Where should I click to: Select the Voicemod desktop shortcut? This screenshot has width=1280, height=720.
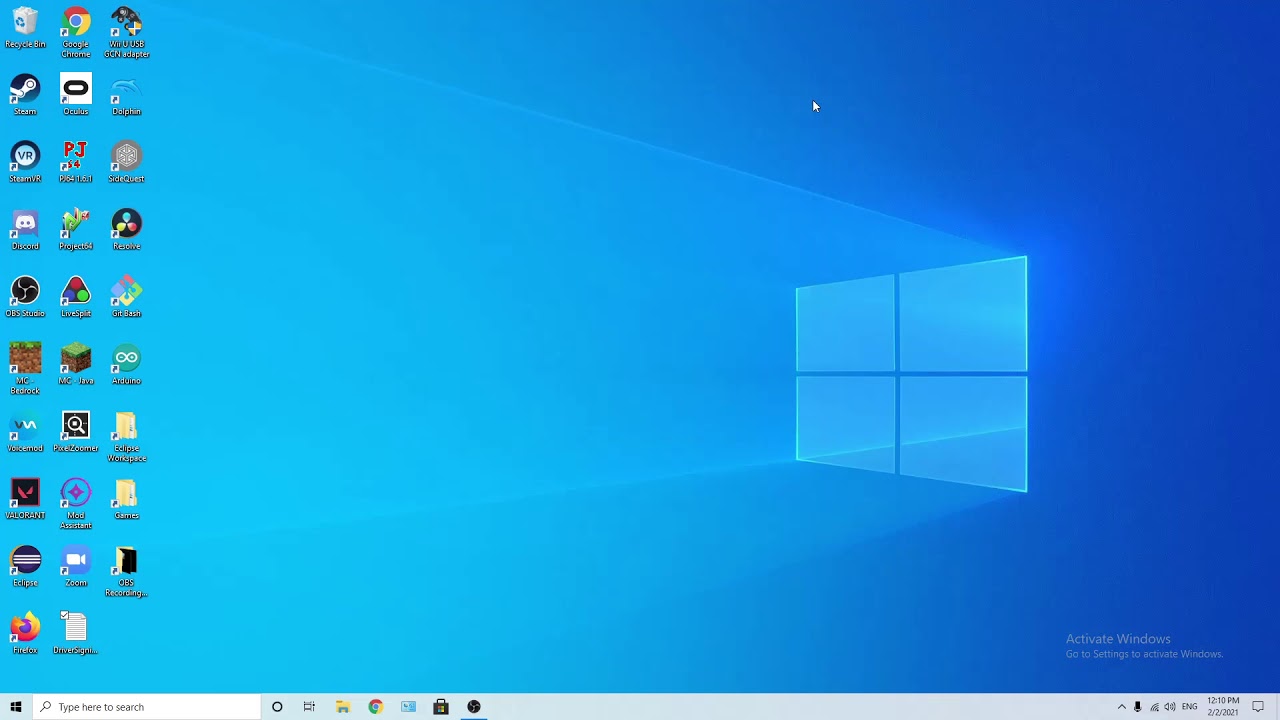[x=25, y=432]
